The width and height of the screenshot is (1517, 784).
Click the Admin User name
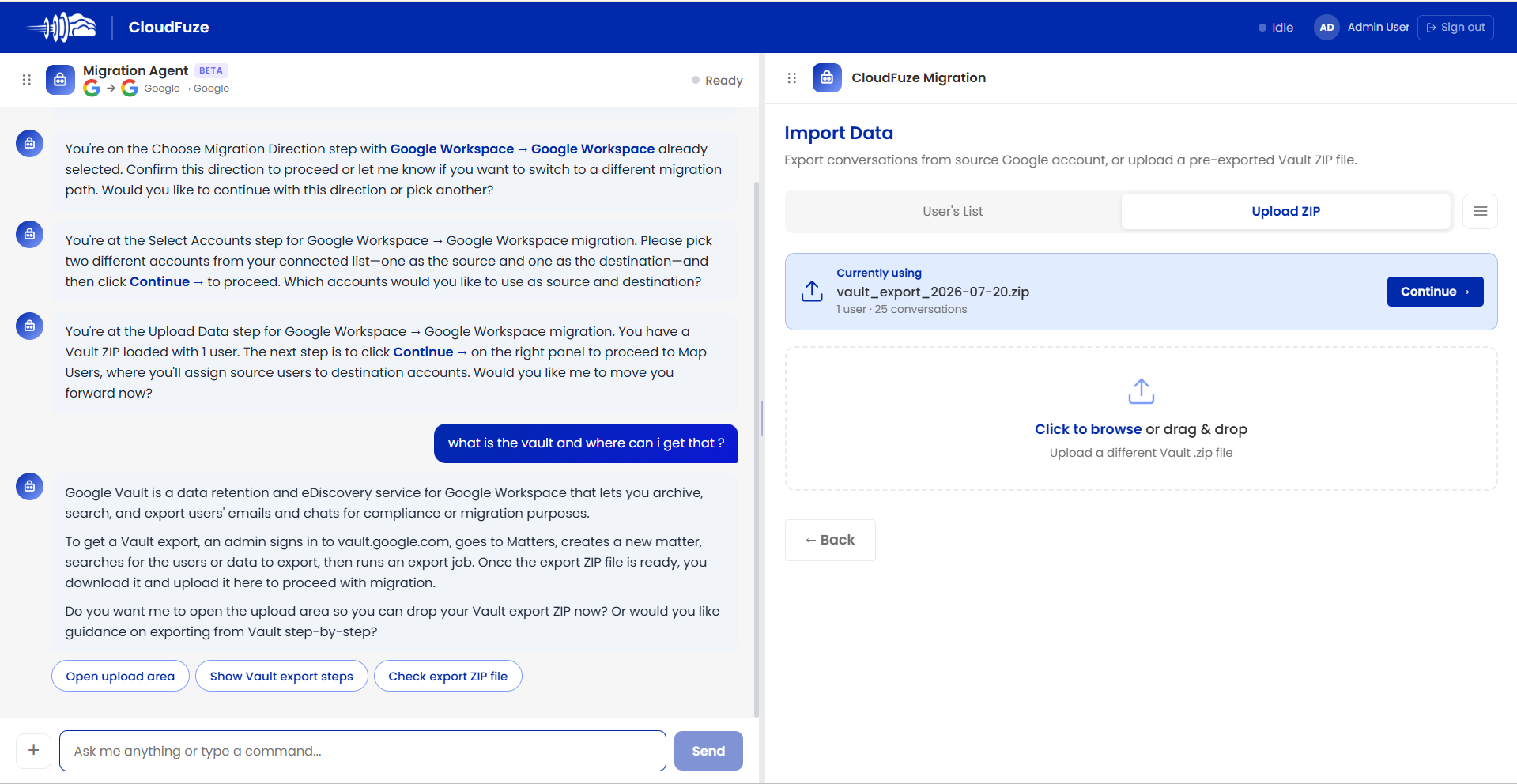(x=1378, y=27)
